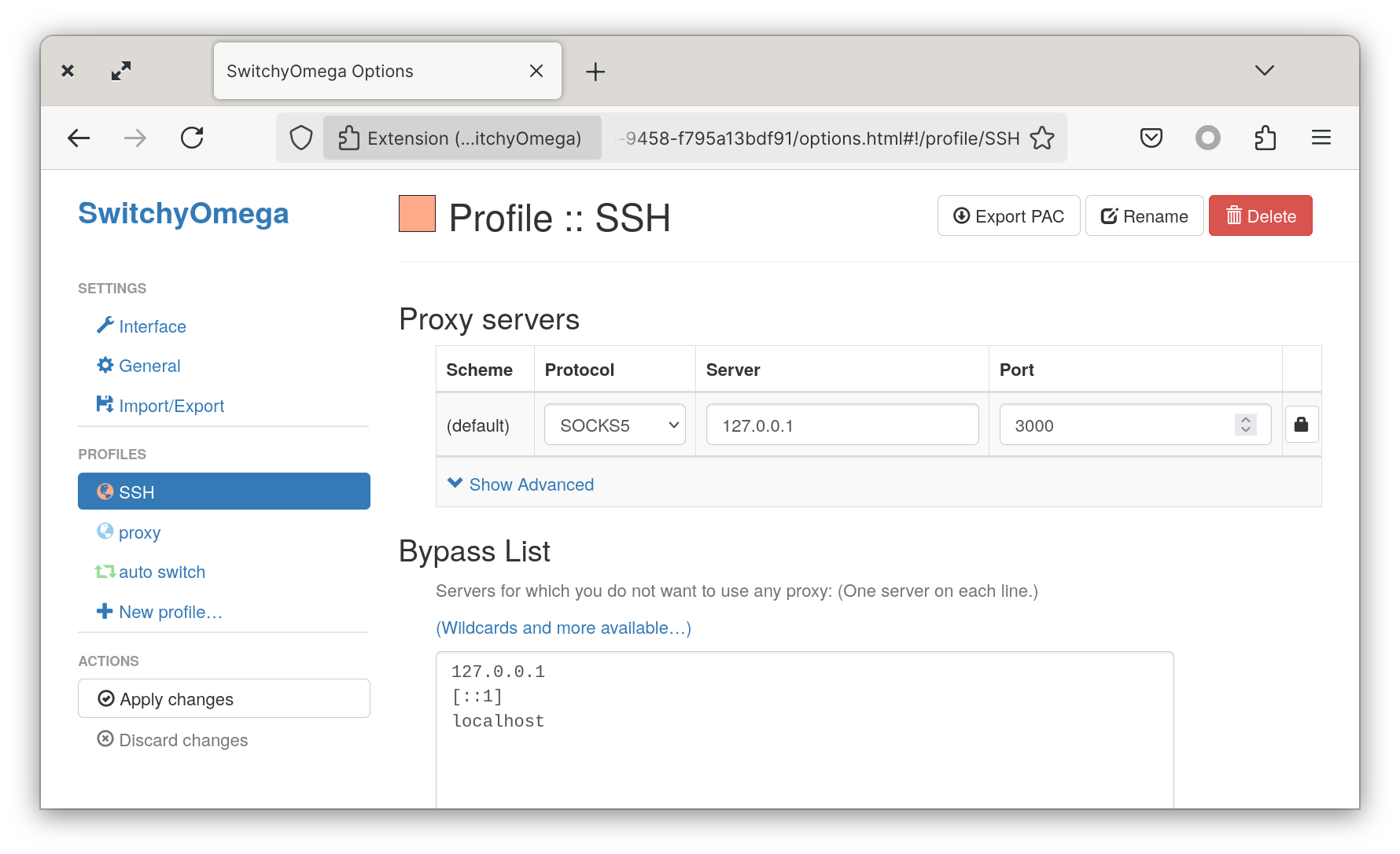The image size is (1400, 854).
Task: Go back with the browser back arrow
Action: pos(79,138)
